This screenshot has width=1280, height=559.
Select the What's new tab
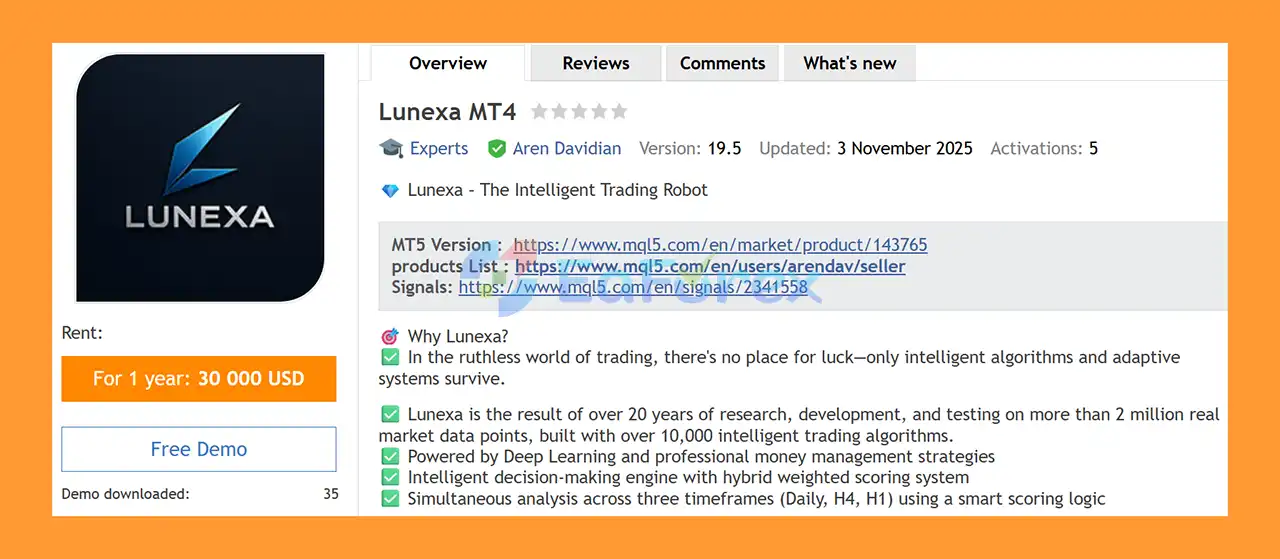click(849, 63)
